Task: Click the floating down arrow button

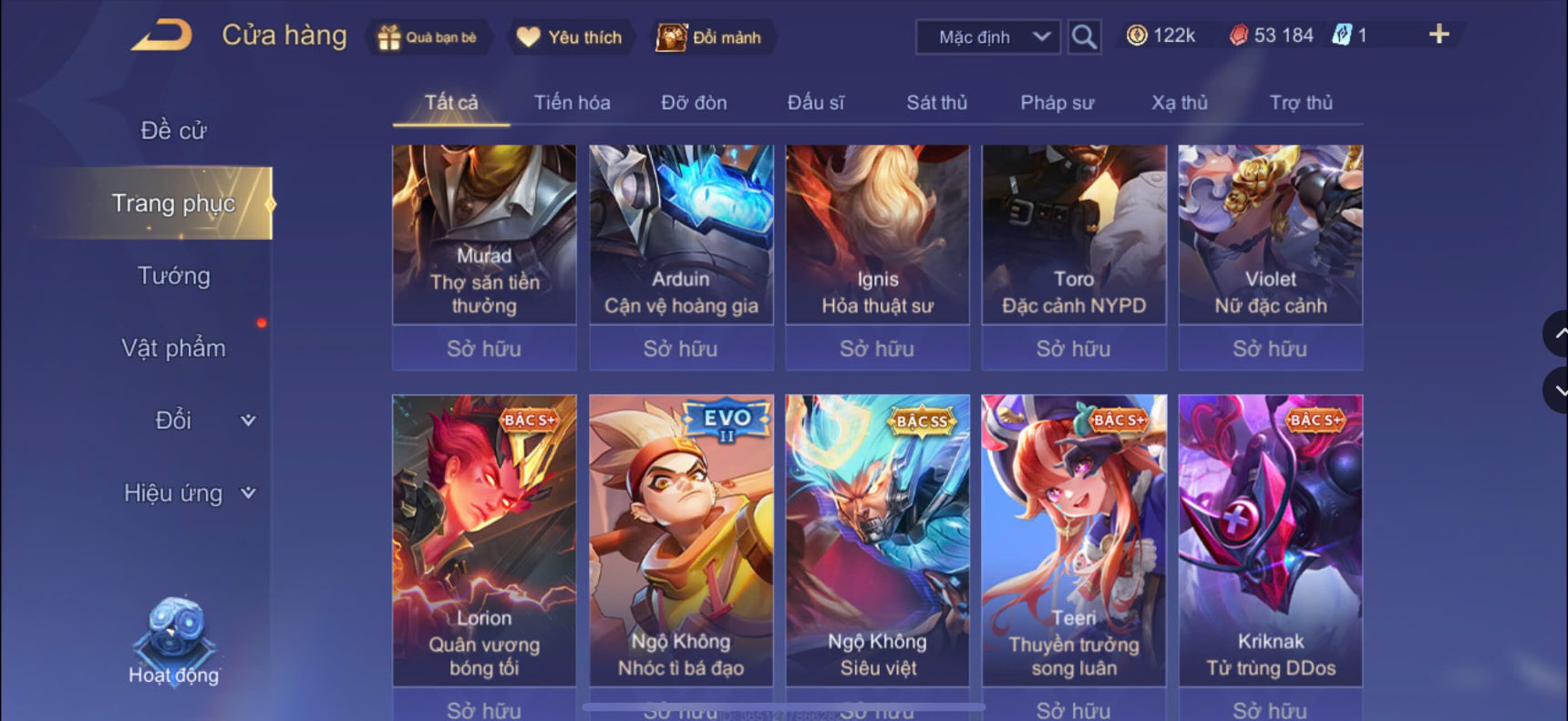Action: click(x=1557, y=390)
